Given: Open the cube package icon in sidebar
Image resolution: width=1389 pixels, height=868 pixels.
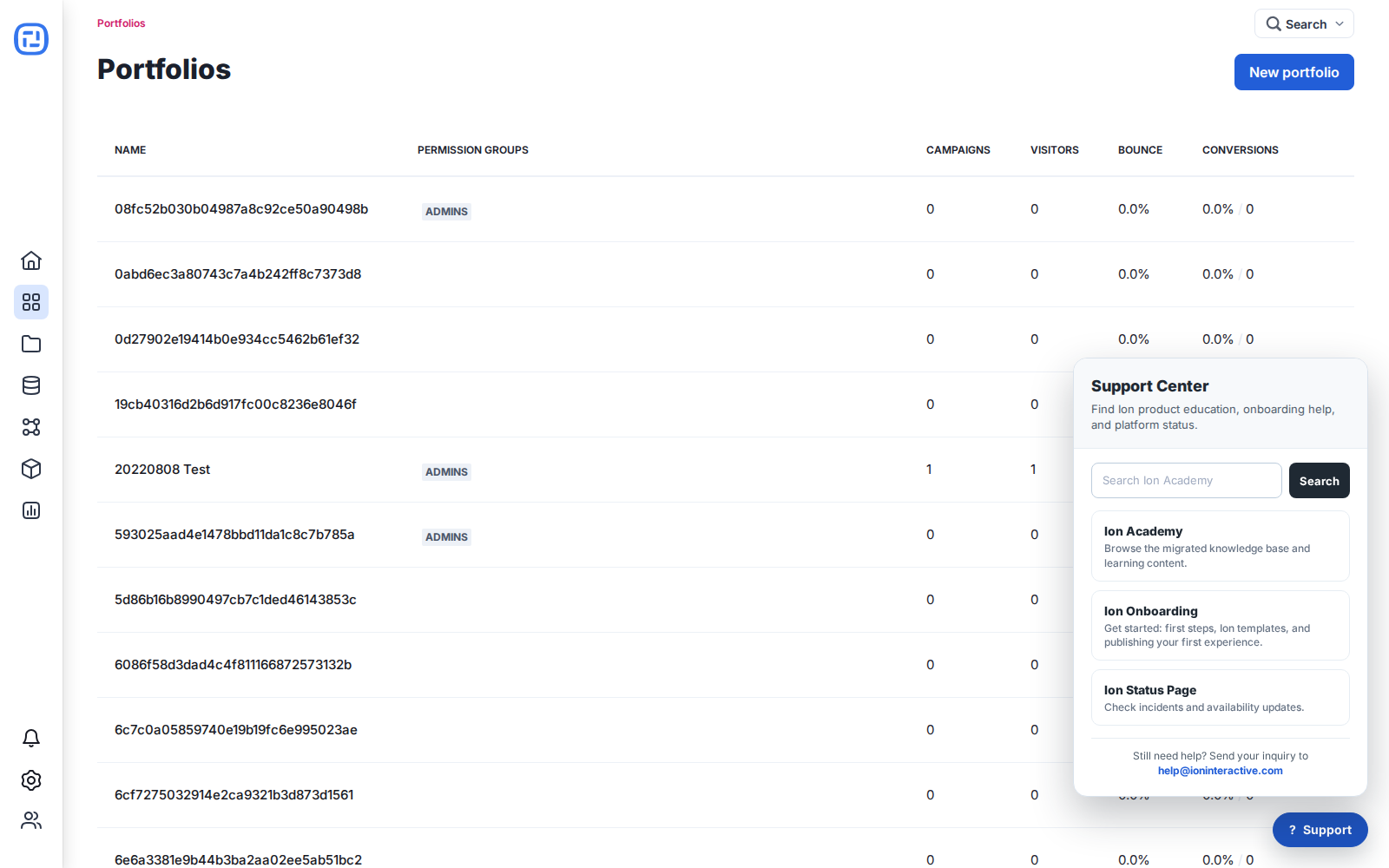Looking at the screenshot, I should (x=31, y=469).
